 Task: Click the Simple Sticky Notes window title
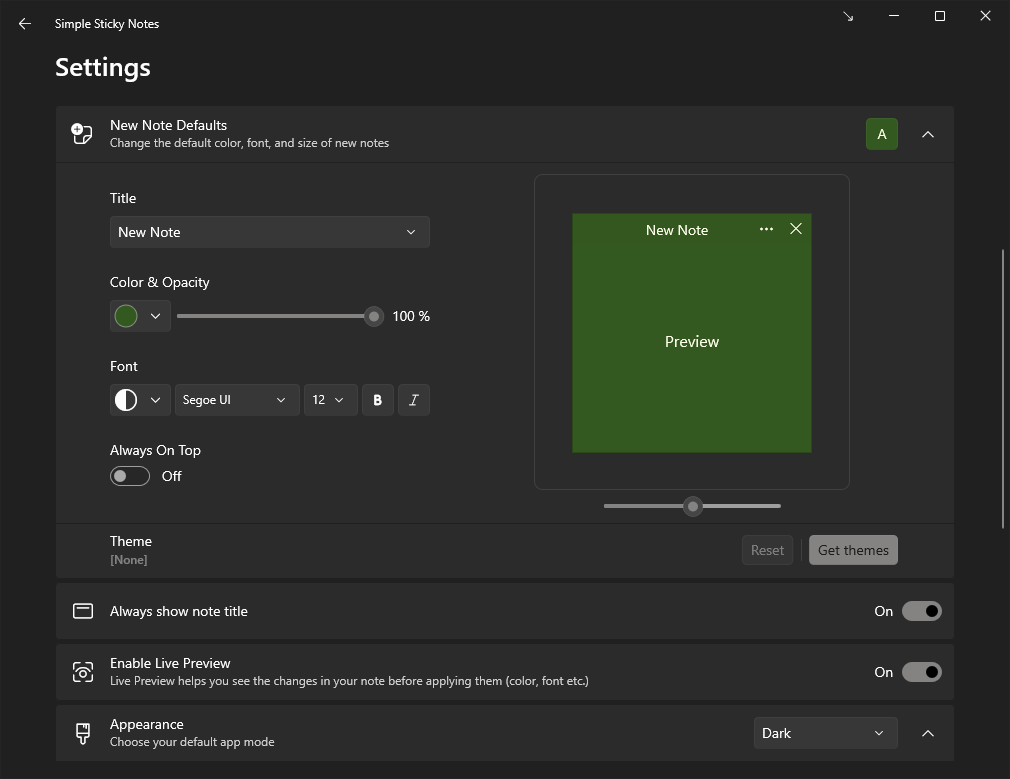[107, 24]
